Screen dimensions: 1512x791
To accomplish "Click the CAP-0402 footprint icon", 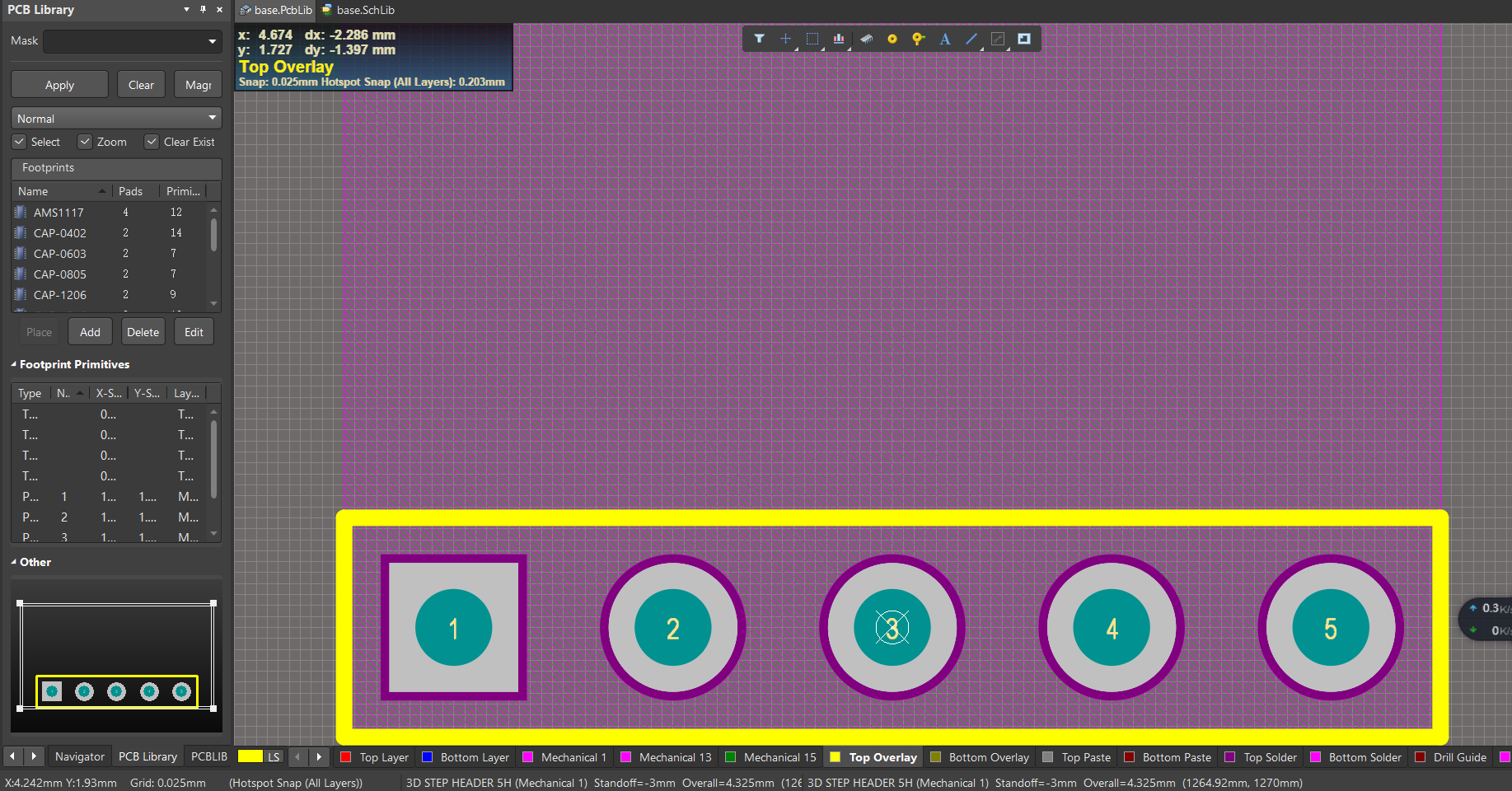I will [21, 232].
